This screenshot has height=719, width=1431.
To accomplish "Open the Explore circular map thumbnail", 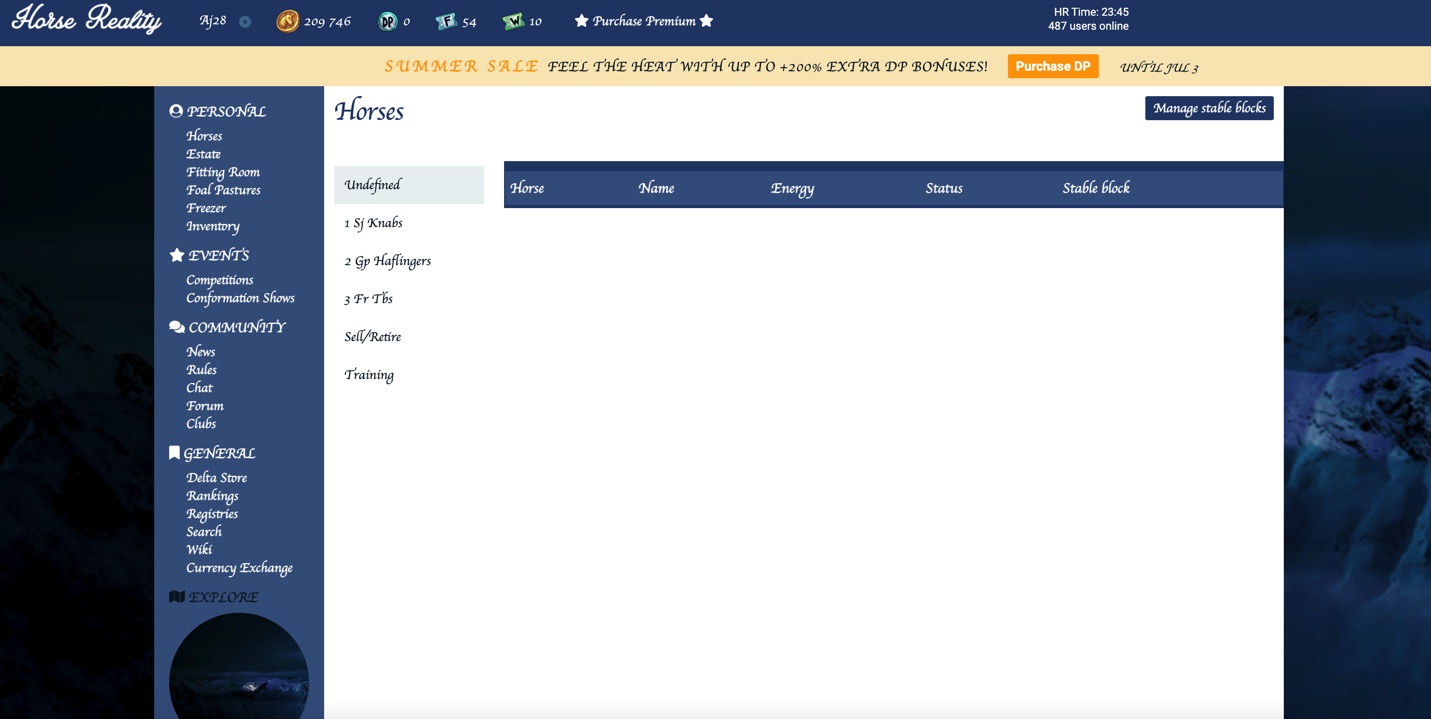I will coord(239,667).
